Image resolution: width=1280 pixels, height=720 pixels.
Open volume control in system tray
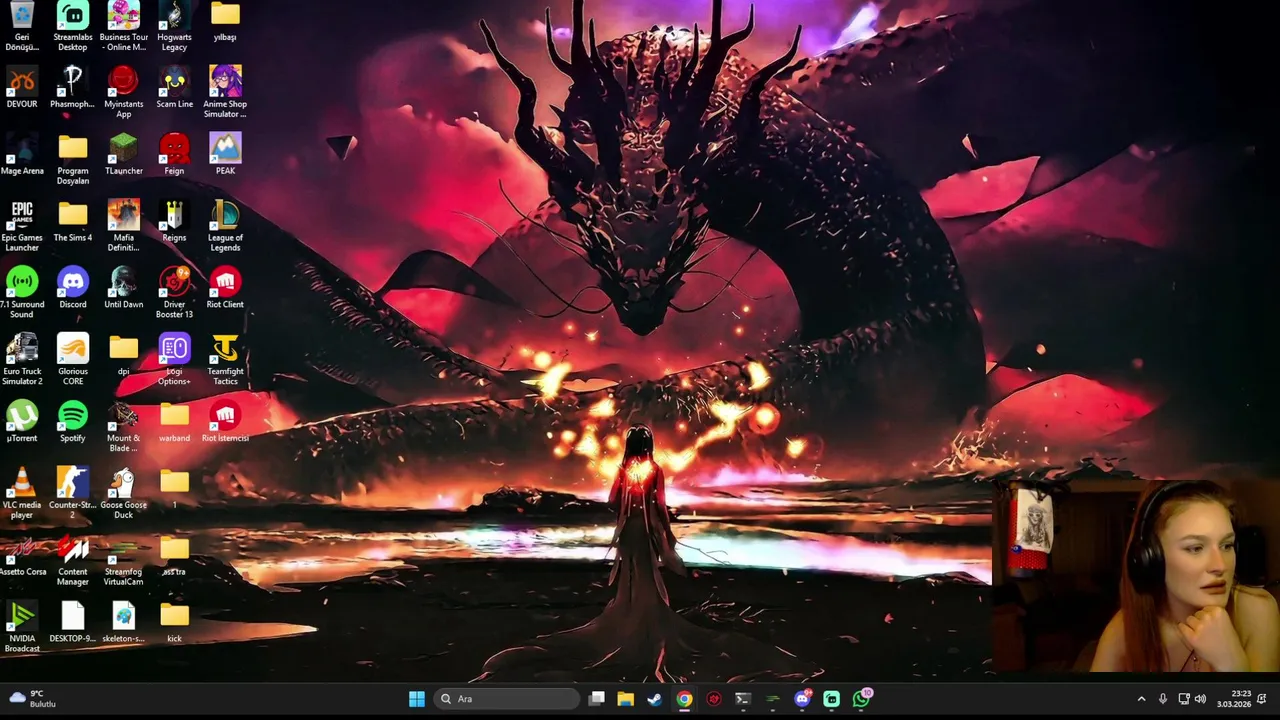click(x=1200, y=699)
